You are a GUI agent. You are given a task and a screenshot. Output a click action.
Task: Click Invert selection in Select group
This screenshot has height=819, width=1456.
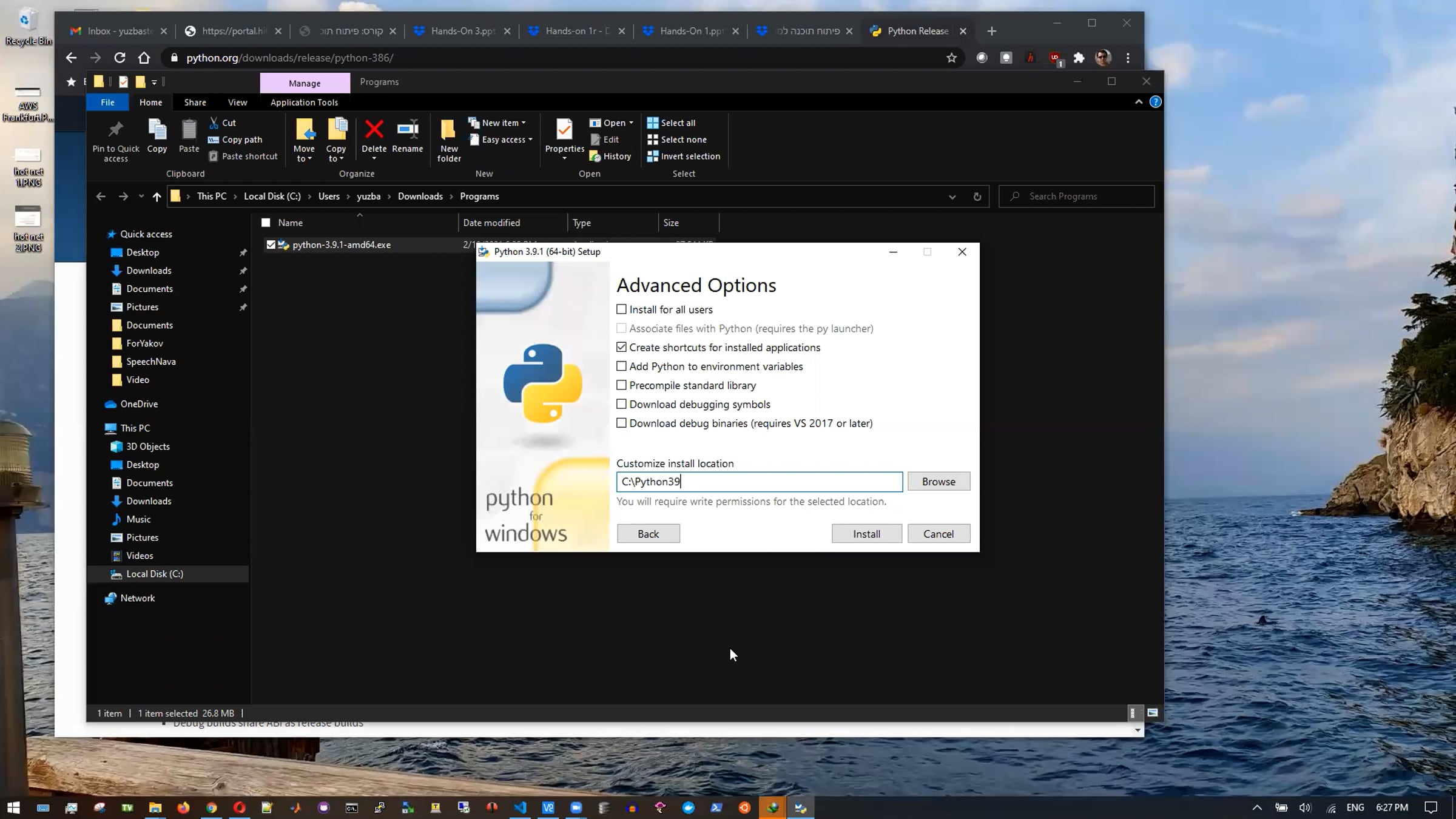[683, 156]
